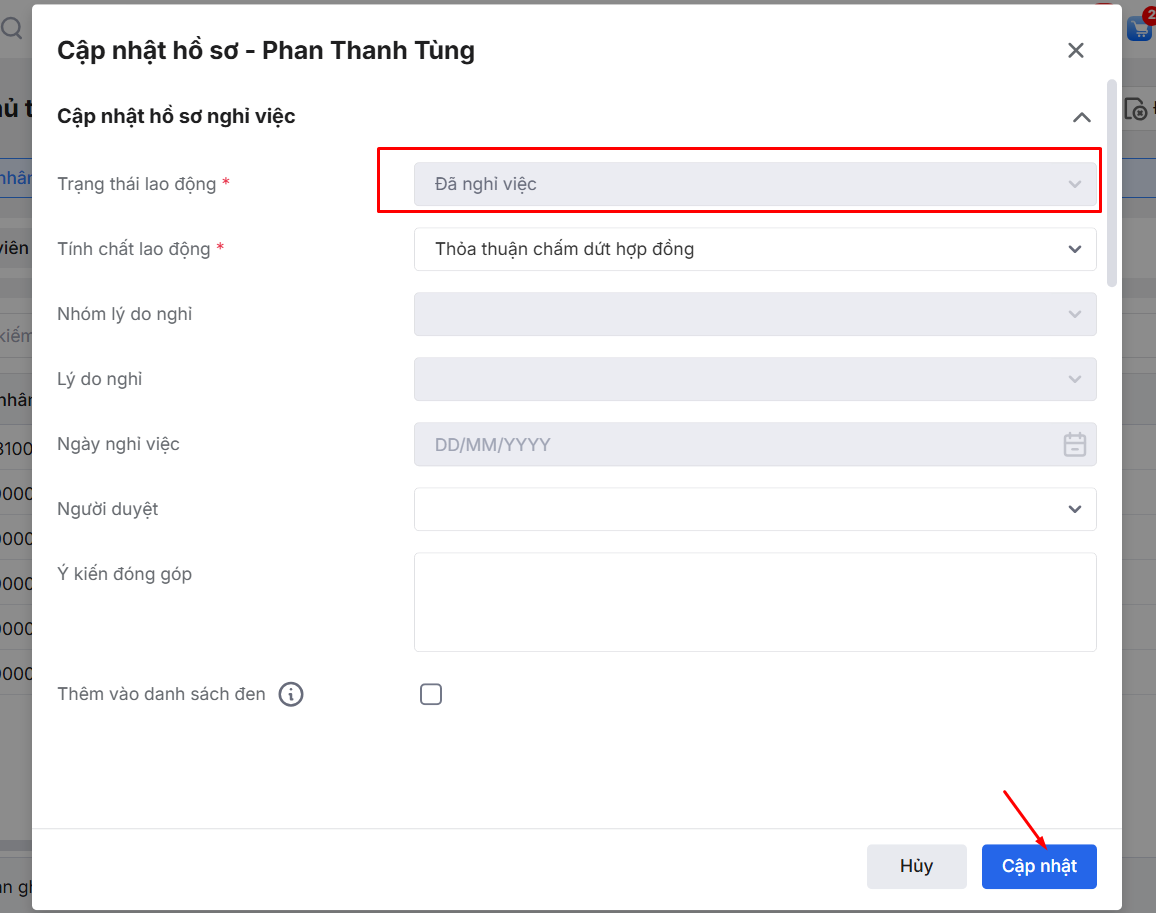Click the Ngày nghỉ việc date field
1156x913 pixels.
(x=735, y=444)
